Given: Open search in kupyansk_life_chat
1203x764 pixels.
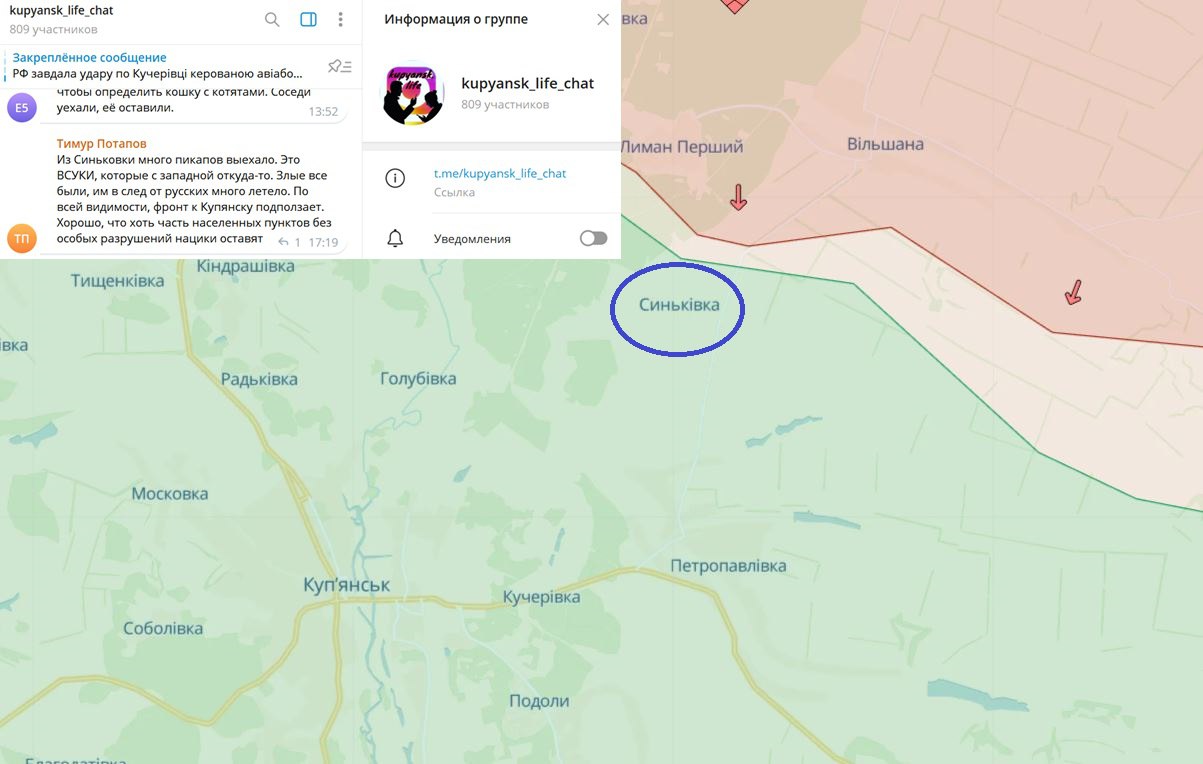Looking at the screenshot, I should coord(272,19).
